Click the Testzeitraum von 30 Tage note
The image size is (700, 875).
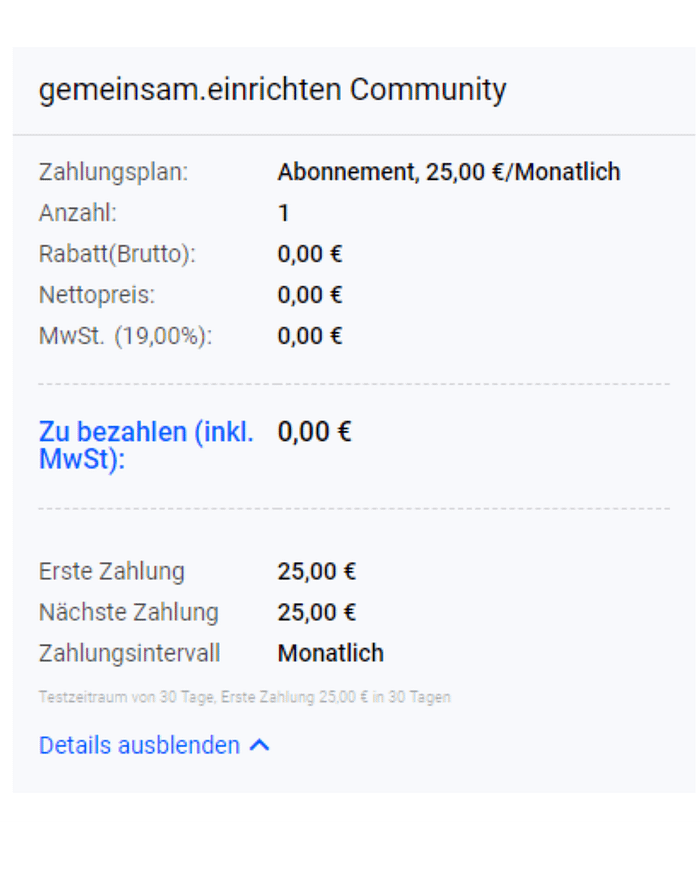(244, 697)
